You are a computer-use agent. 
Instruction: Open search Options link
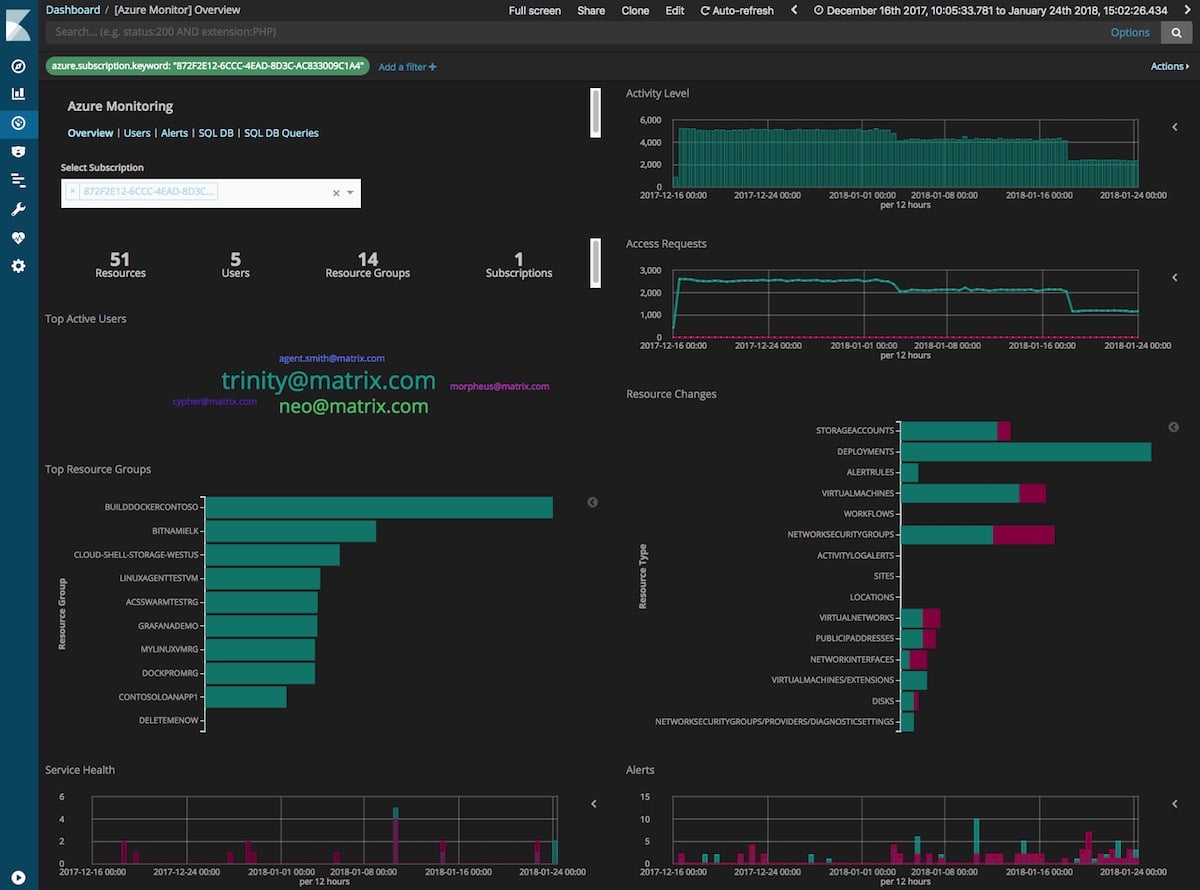coord(1130,32)
